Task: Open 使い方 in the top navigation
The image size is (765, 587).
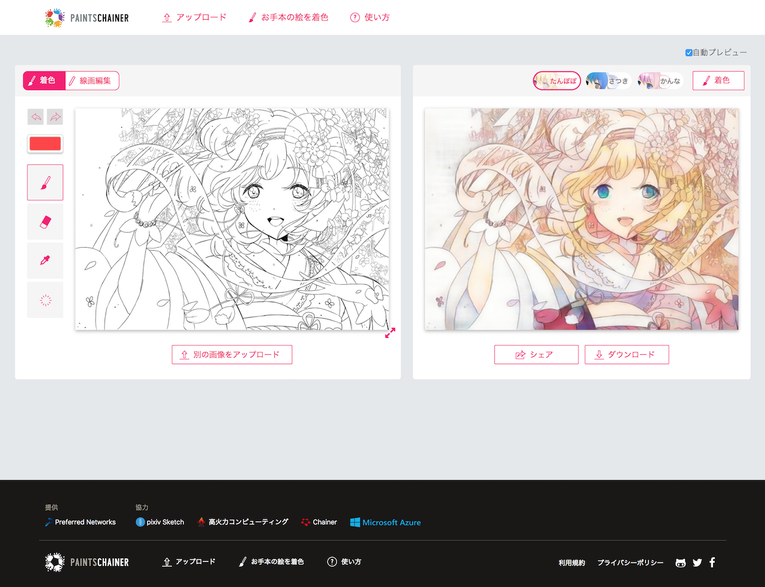Action: [368, 18]
